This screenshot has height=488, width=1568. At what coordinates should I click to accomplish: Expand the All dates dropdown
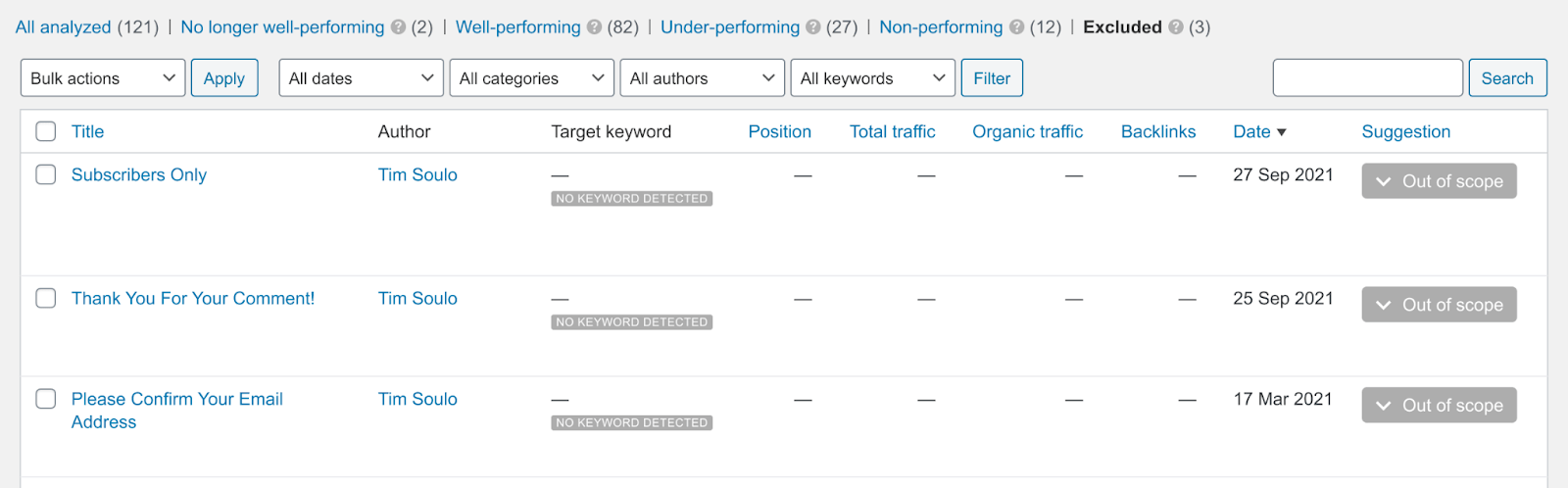point(361,78)
